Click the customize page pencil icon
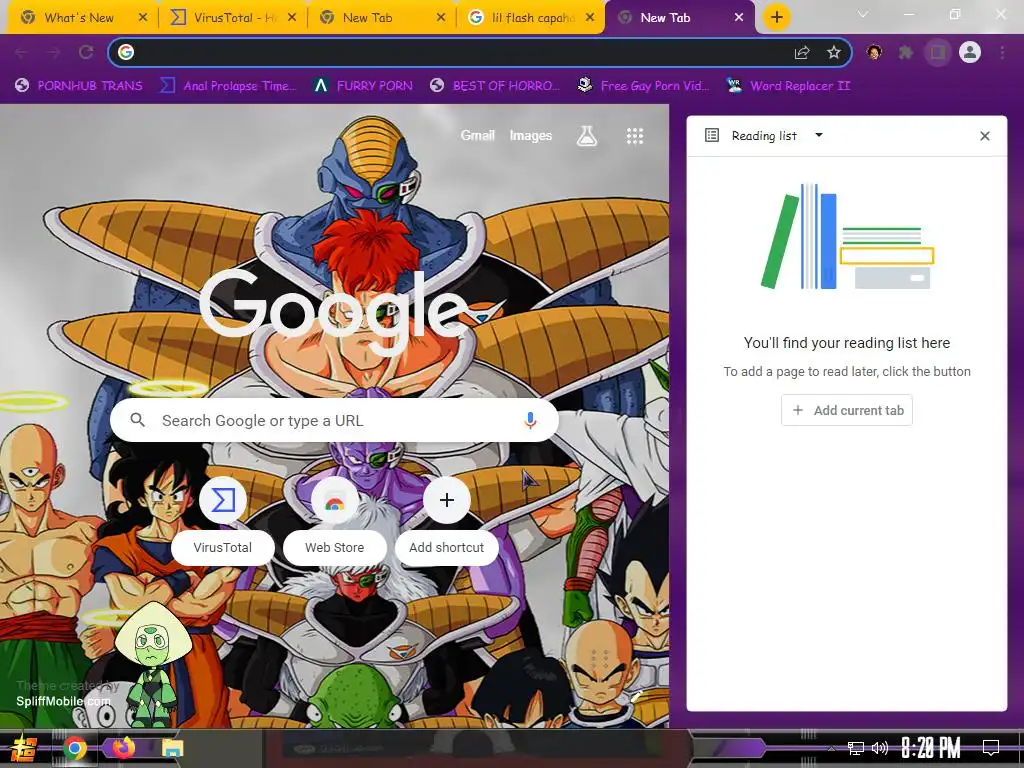This screenshot has width=1024, height=768. pyautogui.click(x=637, y=697)
